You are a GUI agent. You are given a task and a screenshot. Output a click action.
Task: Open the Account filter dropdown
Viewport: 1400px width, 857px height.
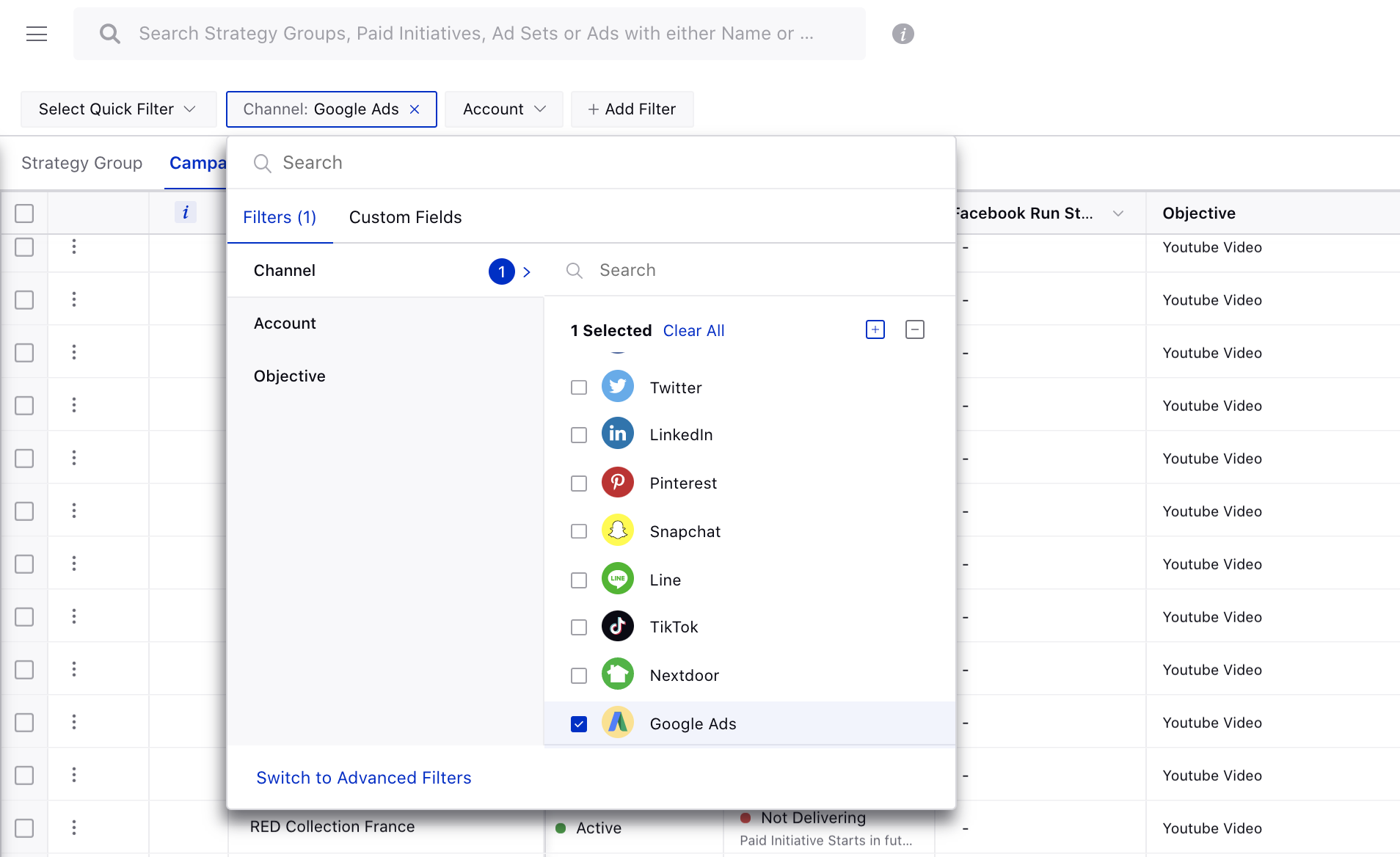[504, 109]
